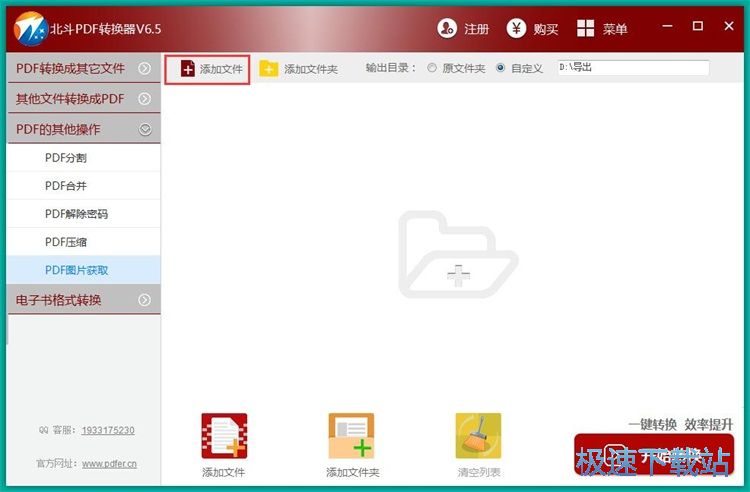The image size is (750, 492).
Task: Open QQ客服 1933175230 link
Action: [x=108, y=430]
